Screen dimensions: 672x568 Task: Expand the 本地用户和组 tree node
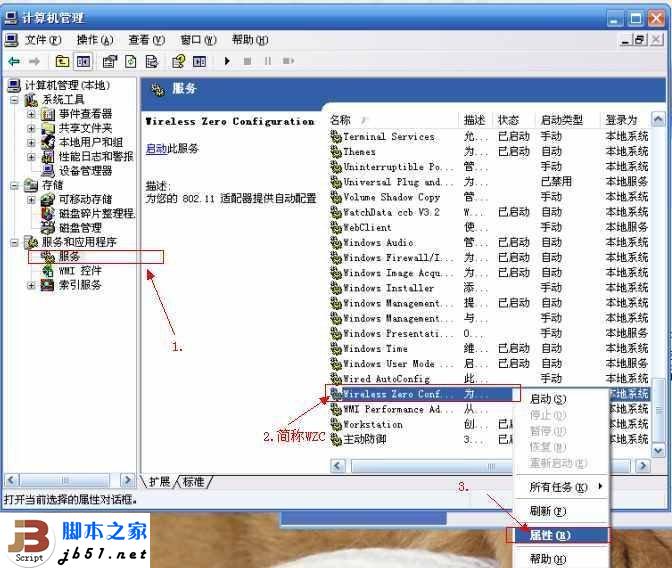[31, 142]
